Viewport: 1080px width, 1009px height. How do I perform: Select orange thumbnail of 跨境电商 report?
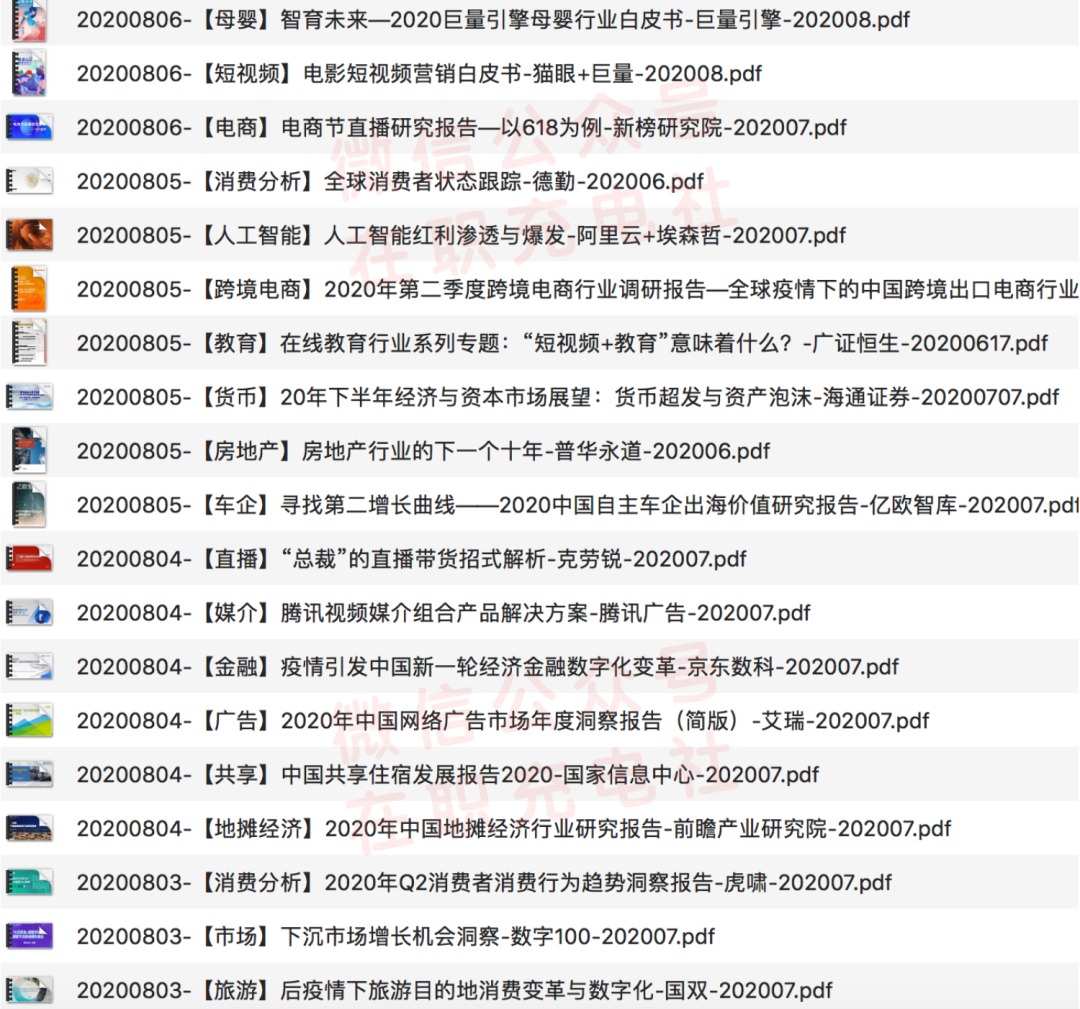point(30,289)
